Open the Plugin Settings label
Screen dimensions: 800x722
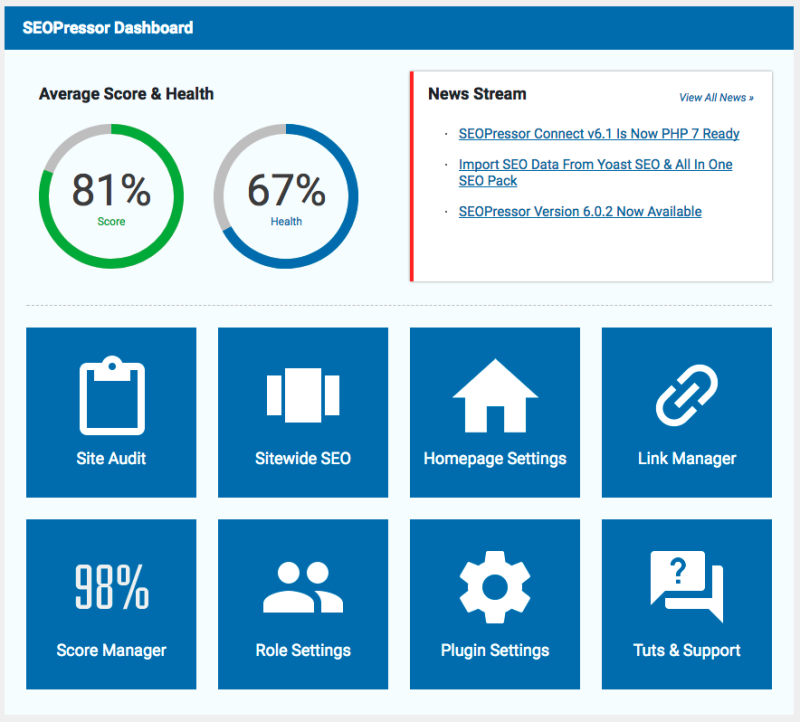point(495,651)
